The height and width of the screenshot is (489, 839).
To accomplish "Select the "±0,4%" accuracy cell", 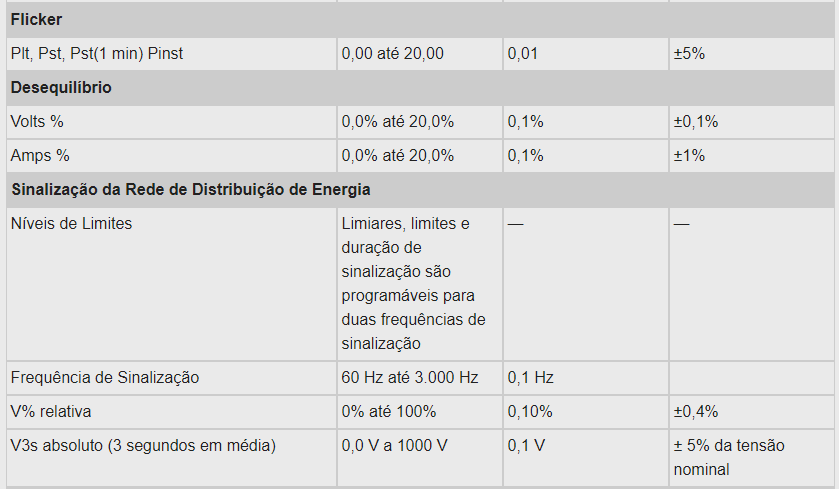I will [696, 412].
